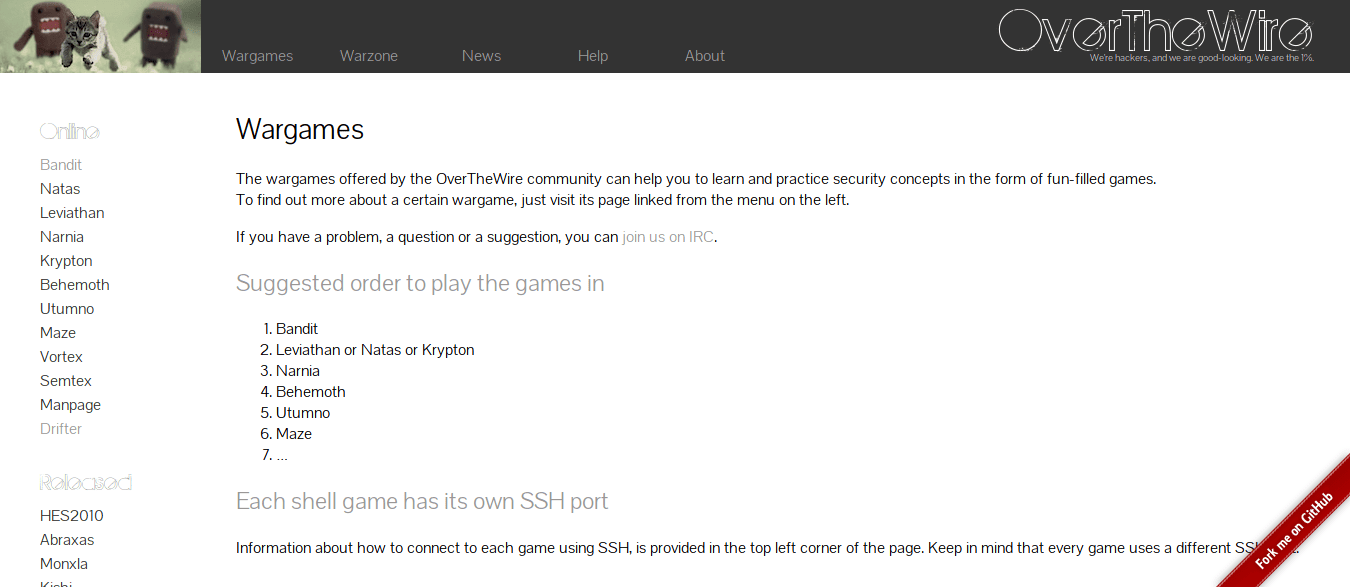Click the kitten and Domo header image
The width and height of the screenshot is (1364, 587).
click(100, 36)
